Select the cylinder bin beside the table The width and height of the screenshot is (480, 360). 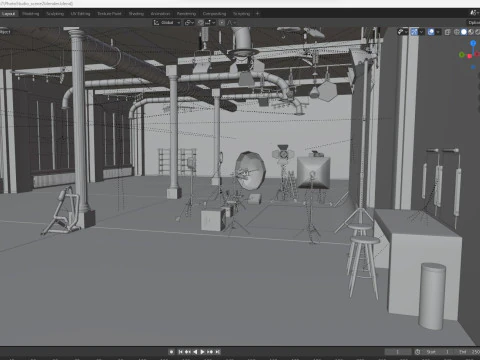[432, 296]
